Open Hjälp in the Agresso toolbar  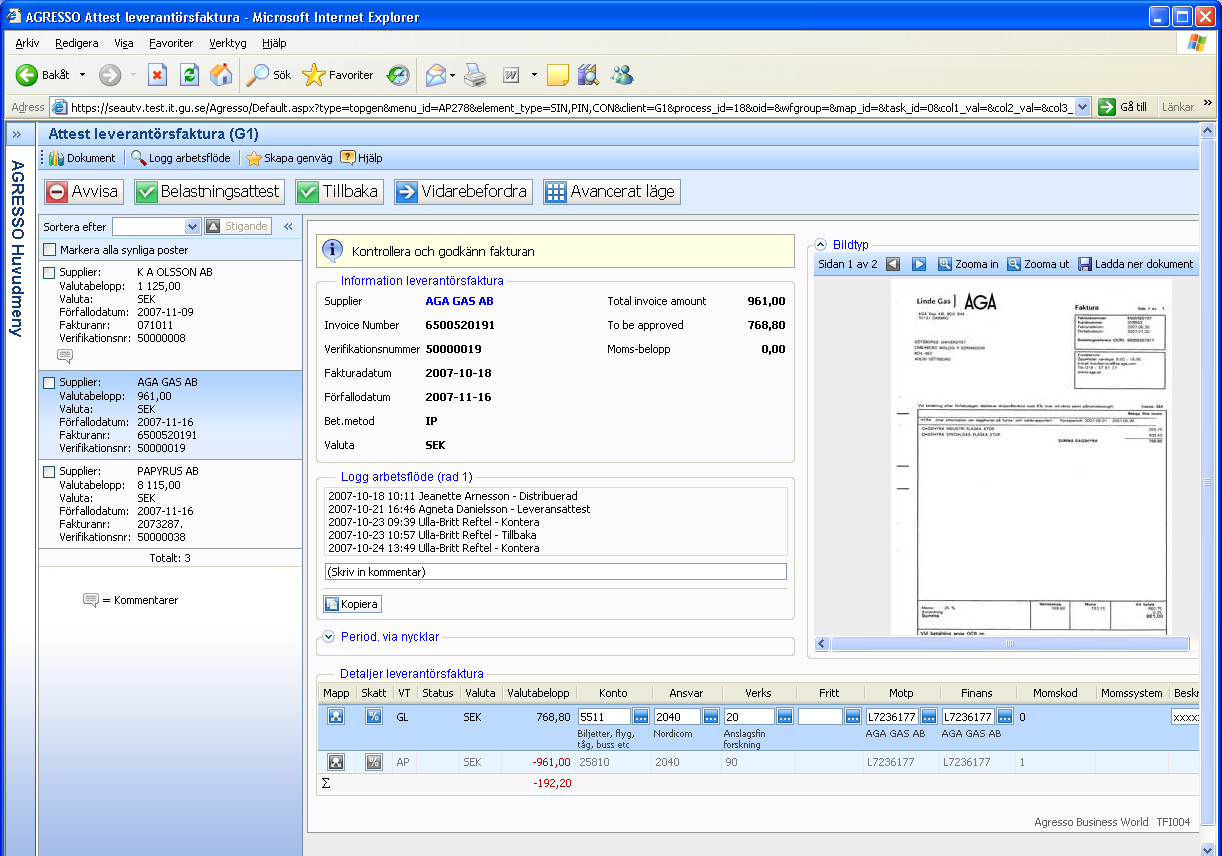tap(361, 158)
